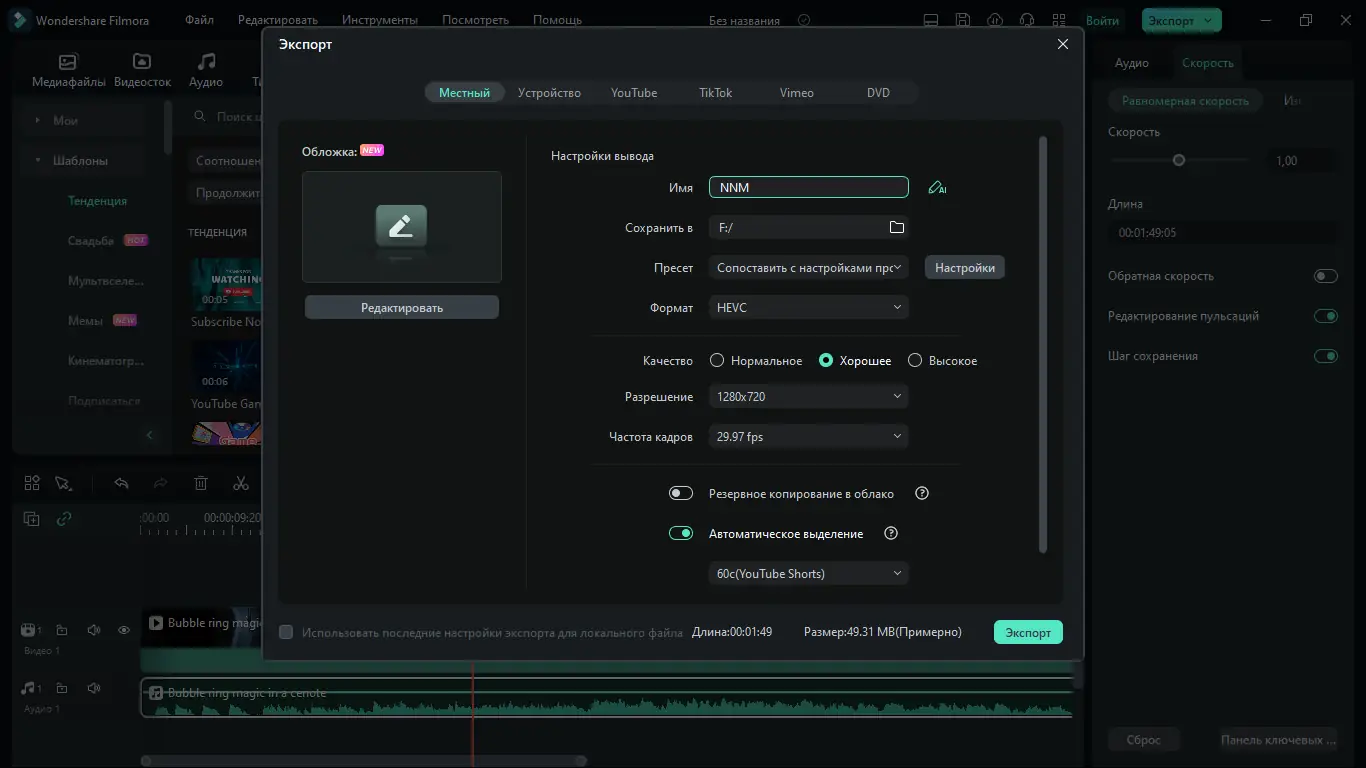Click the Сброс reset button

pyautogui.click(x=1144, y=740)
